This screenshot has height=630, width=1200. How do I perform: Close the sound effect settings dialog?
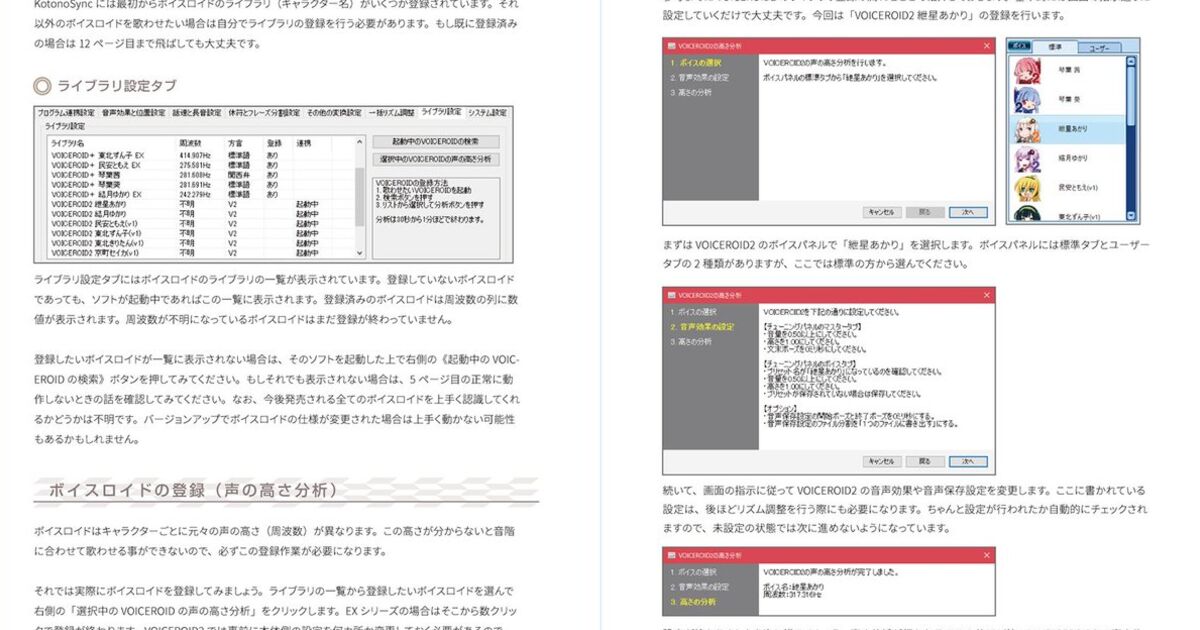coord(986,295)
